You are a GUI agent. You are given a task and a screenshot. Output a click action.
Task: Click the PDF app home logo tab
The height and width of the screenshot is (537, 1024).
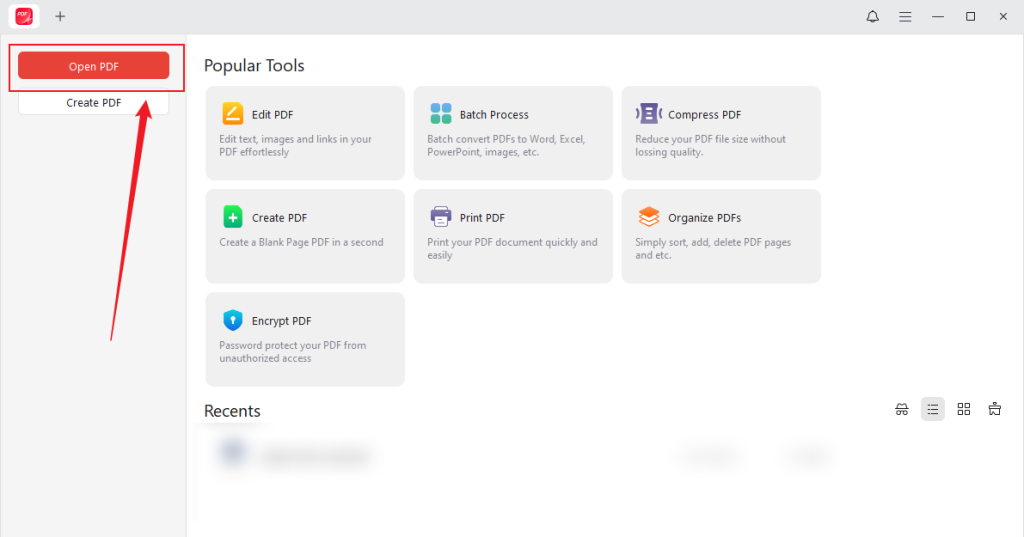[24, 17]
